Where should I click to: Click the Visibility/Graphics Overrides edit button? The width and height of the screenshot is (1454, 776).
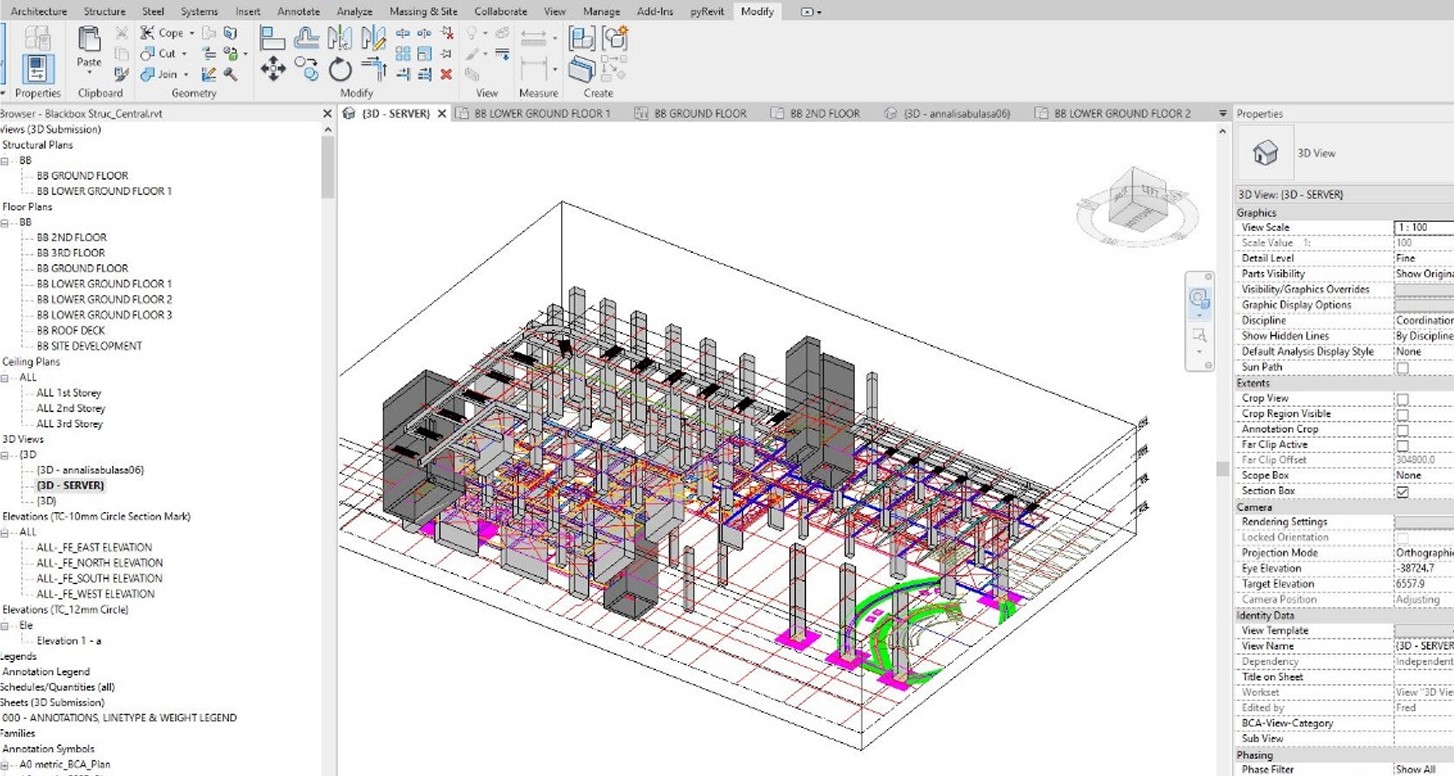(x=1424, y=290)
